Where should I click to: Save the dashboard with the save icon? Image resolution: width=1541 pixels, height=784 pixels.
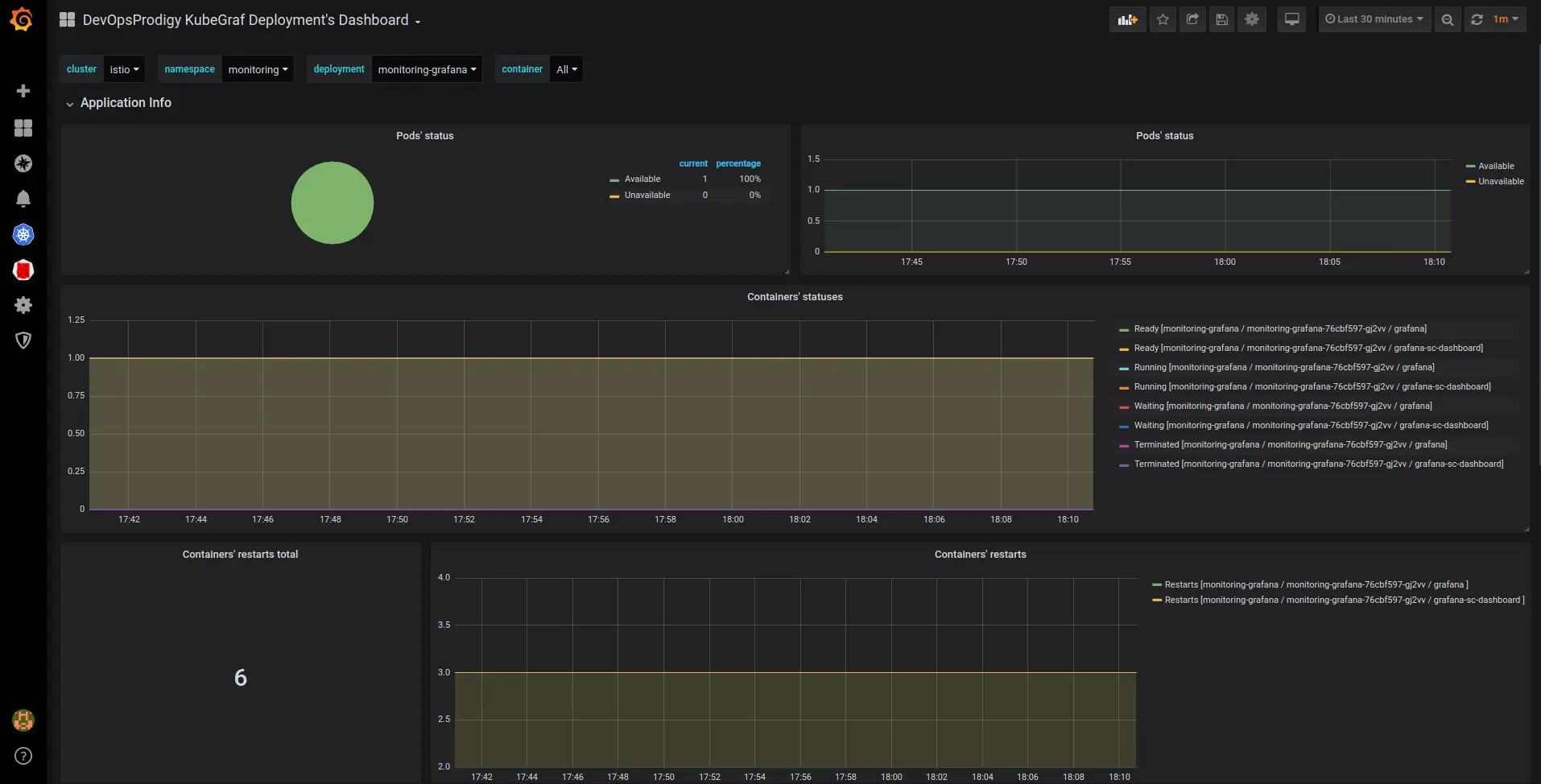click(1221, 19)
